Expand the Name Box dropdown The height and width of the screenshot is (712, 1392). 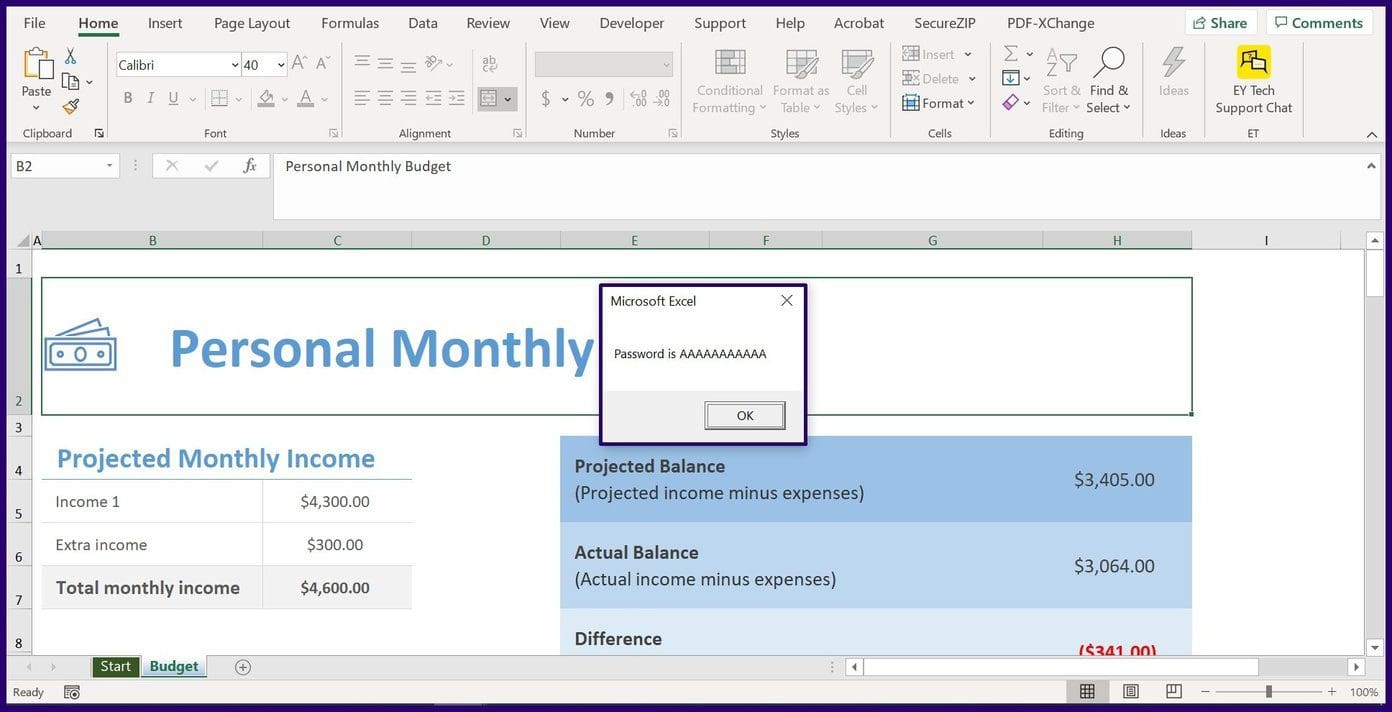pos(109,166)
